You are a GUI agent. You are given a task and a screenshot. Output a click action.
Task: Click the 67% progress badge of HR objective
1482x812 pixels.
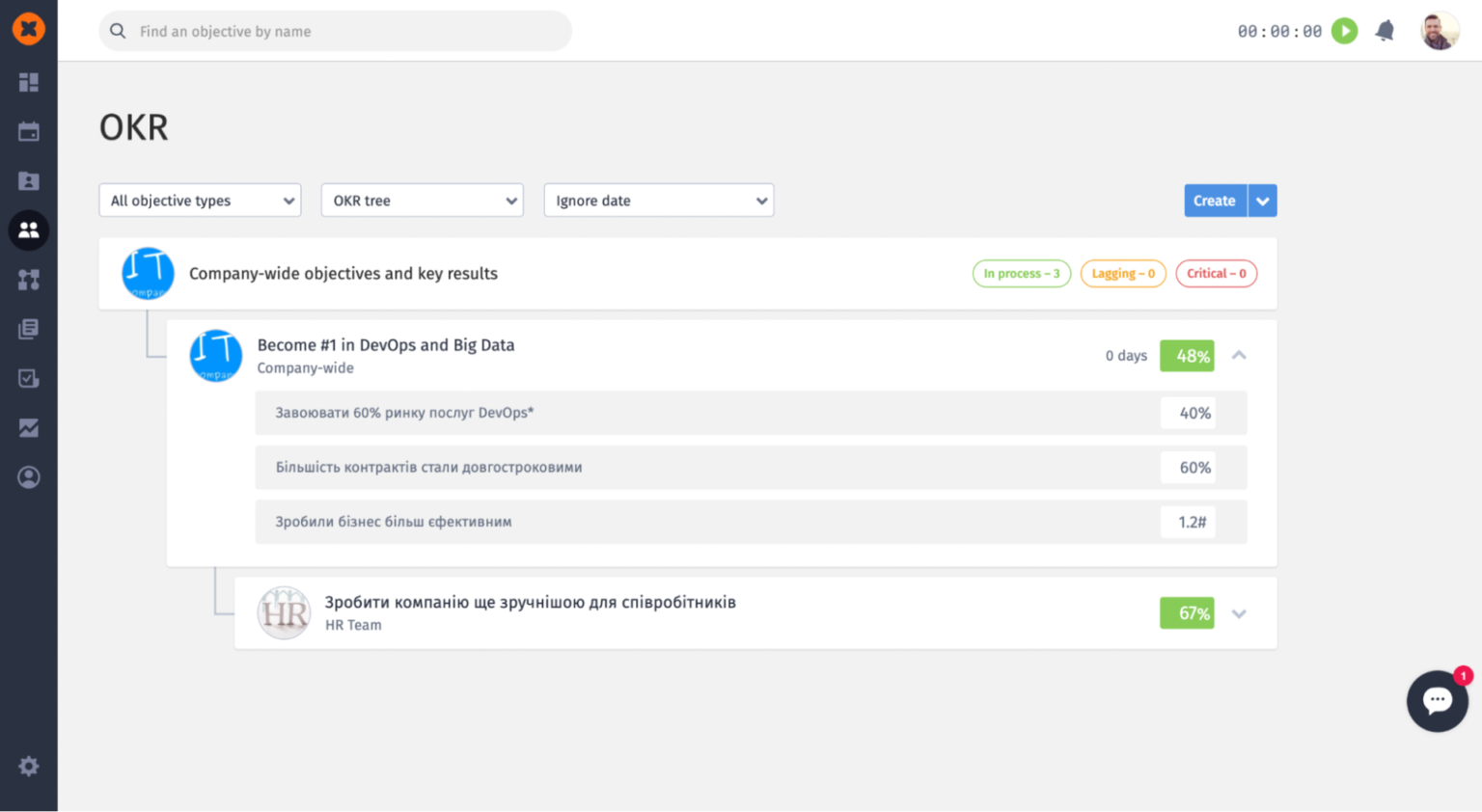tap(1187, 612)
